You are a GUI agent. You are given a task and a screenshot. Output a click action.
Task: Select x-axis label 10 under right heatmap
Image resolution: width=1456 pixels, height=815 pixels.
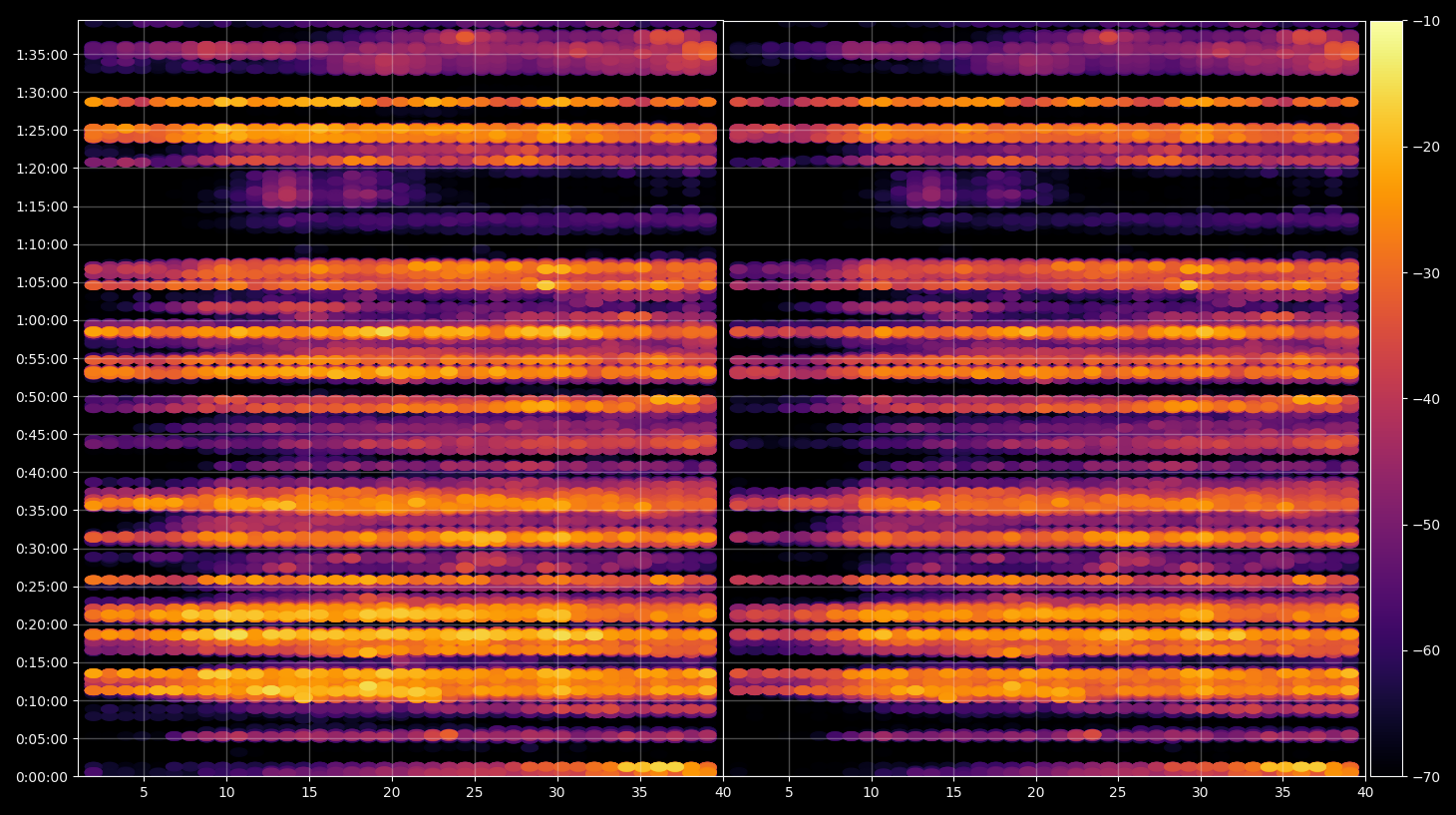pos(871,793)
